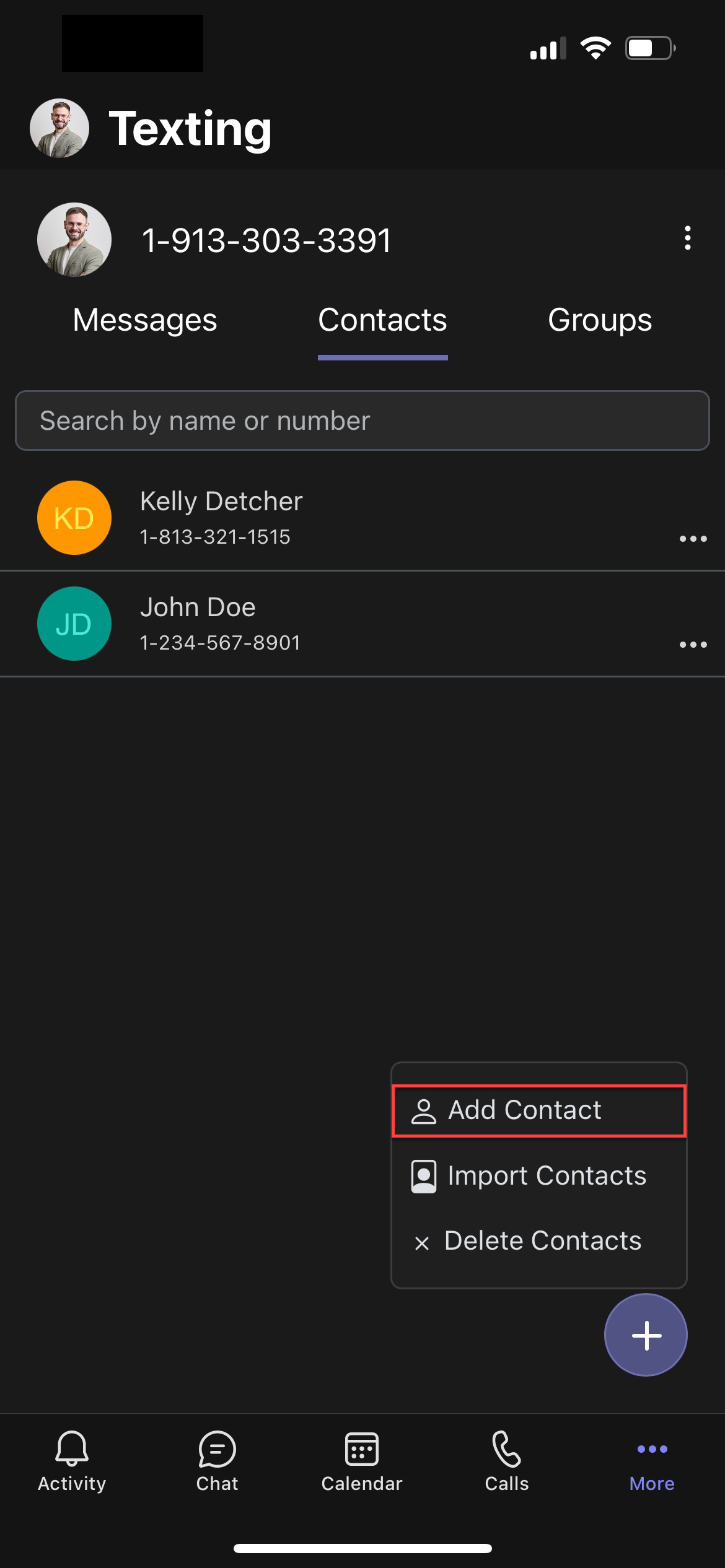The image size is (725, 1568).
Task: Open the Activity bell icon
Action: (72, 1448)
